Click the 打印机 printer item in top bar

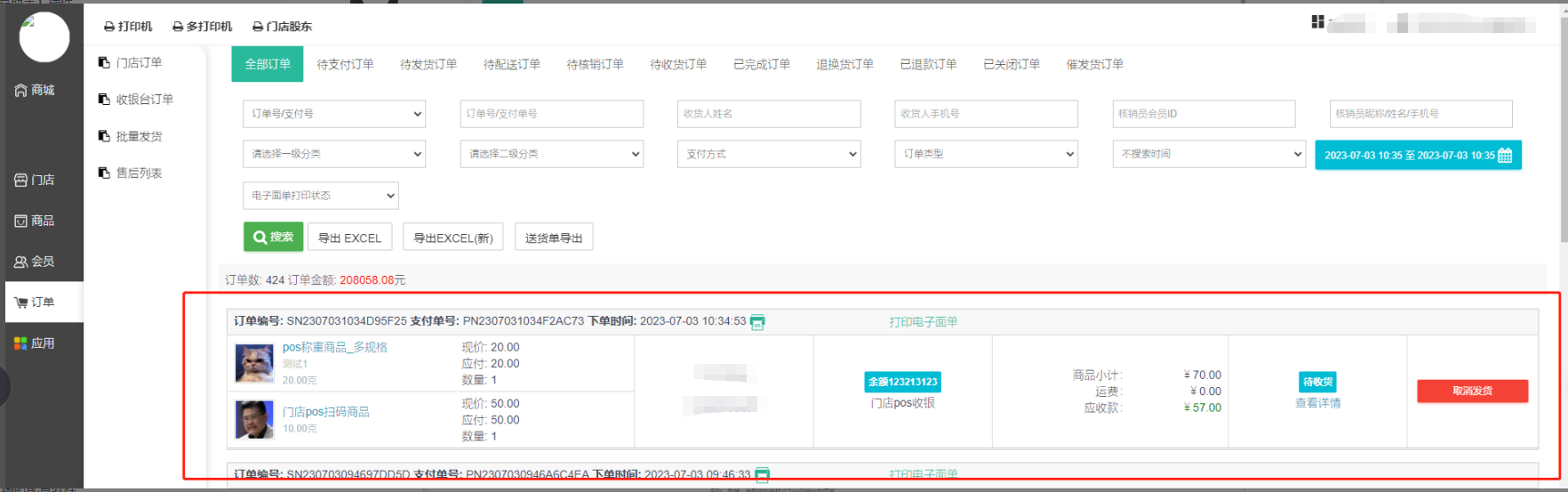[128, 27]
